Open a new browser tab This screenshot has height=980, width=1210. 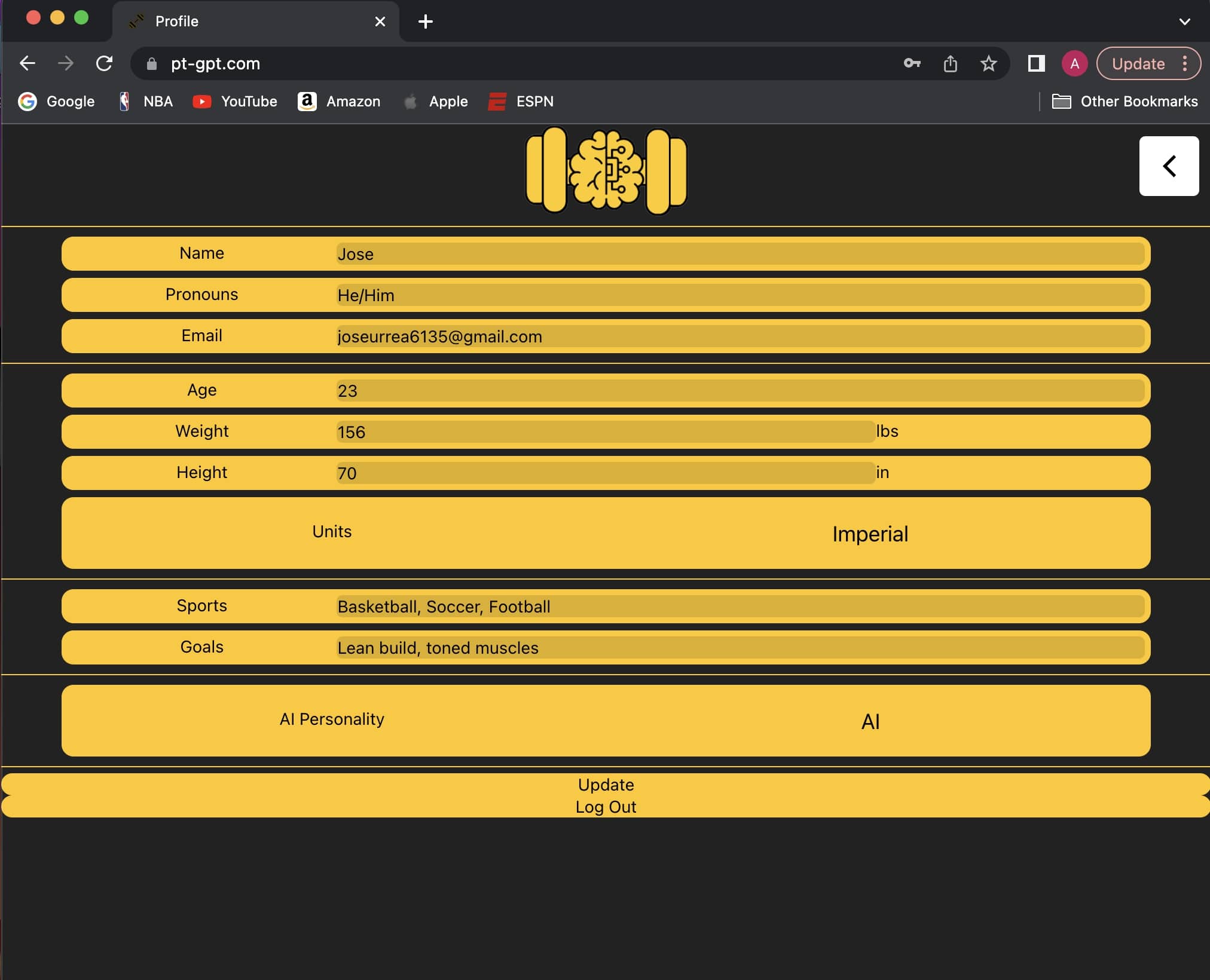[x=425, y=22]
